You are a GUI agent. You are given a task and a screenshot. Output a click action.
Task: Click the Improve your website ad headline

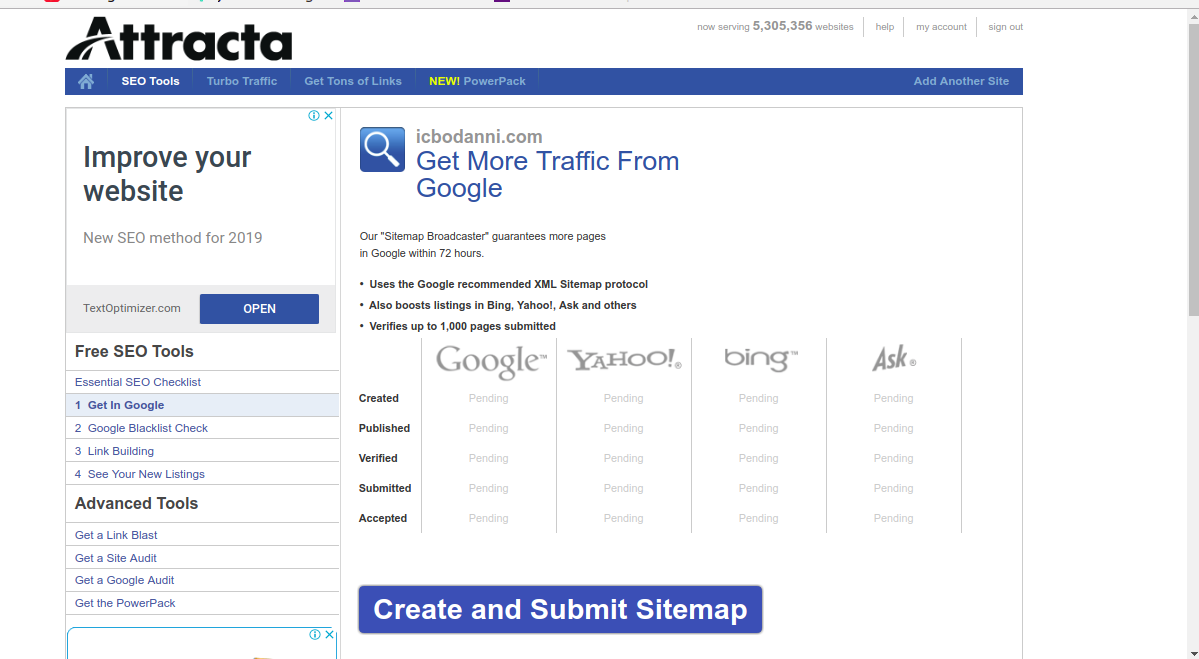167,174
